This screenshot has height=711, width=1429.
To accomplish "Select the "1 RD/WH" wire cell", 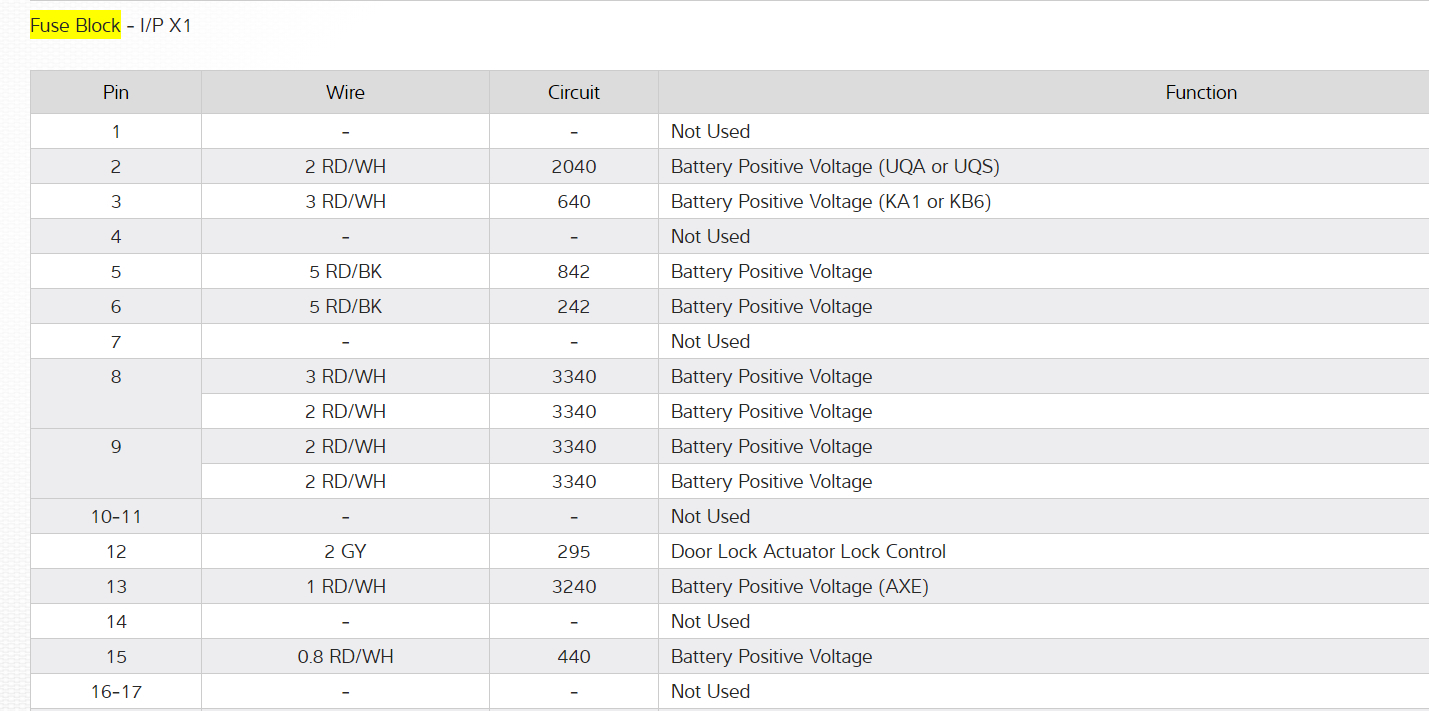I will tap(345, 587).
